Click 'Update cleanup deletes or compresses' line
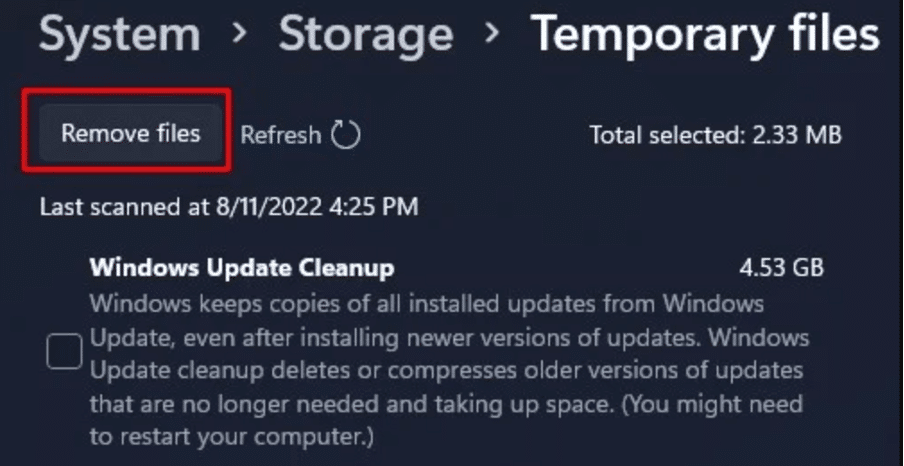Screen dimensions: 904x466 pos(447,371)
